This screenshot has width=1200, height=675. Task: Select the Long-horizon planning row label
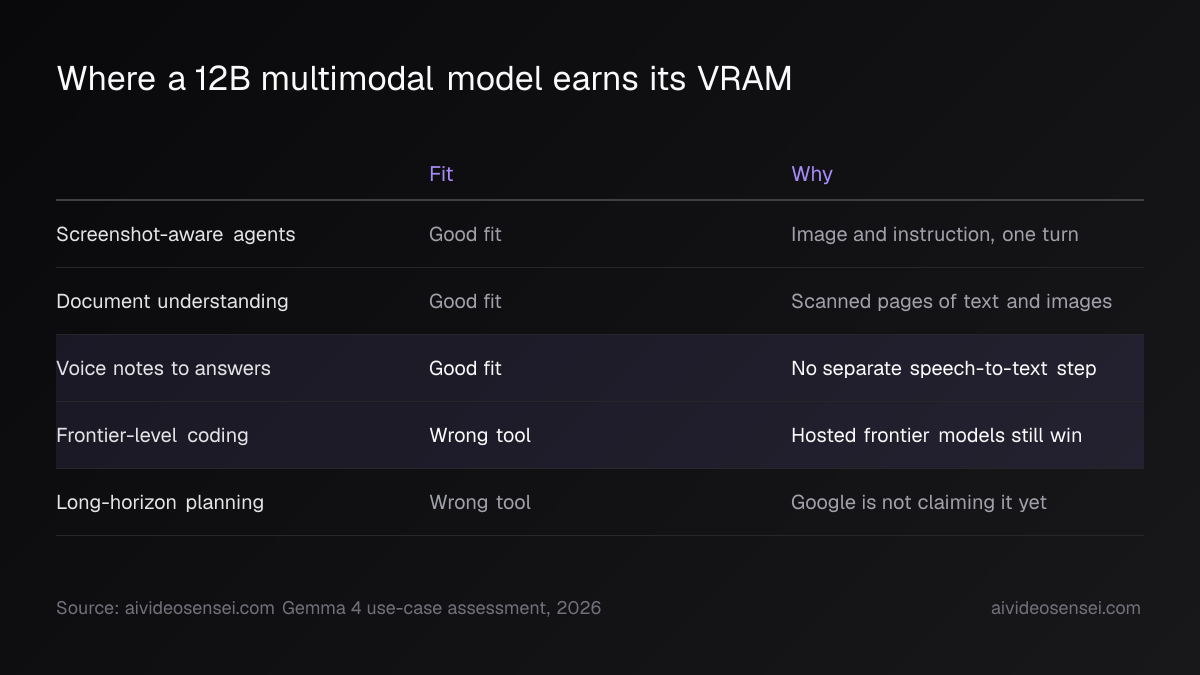[160, 502]
